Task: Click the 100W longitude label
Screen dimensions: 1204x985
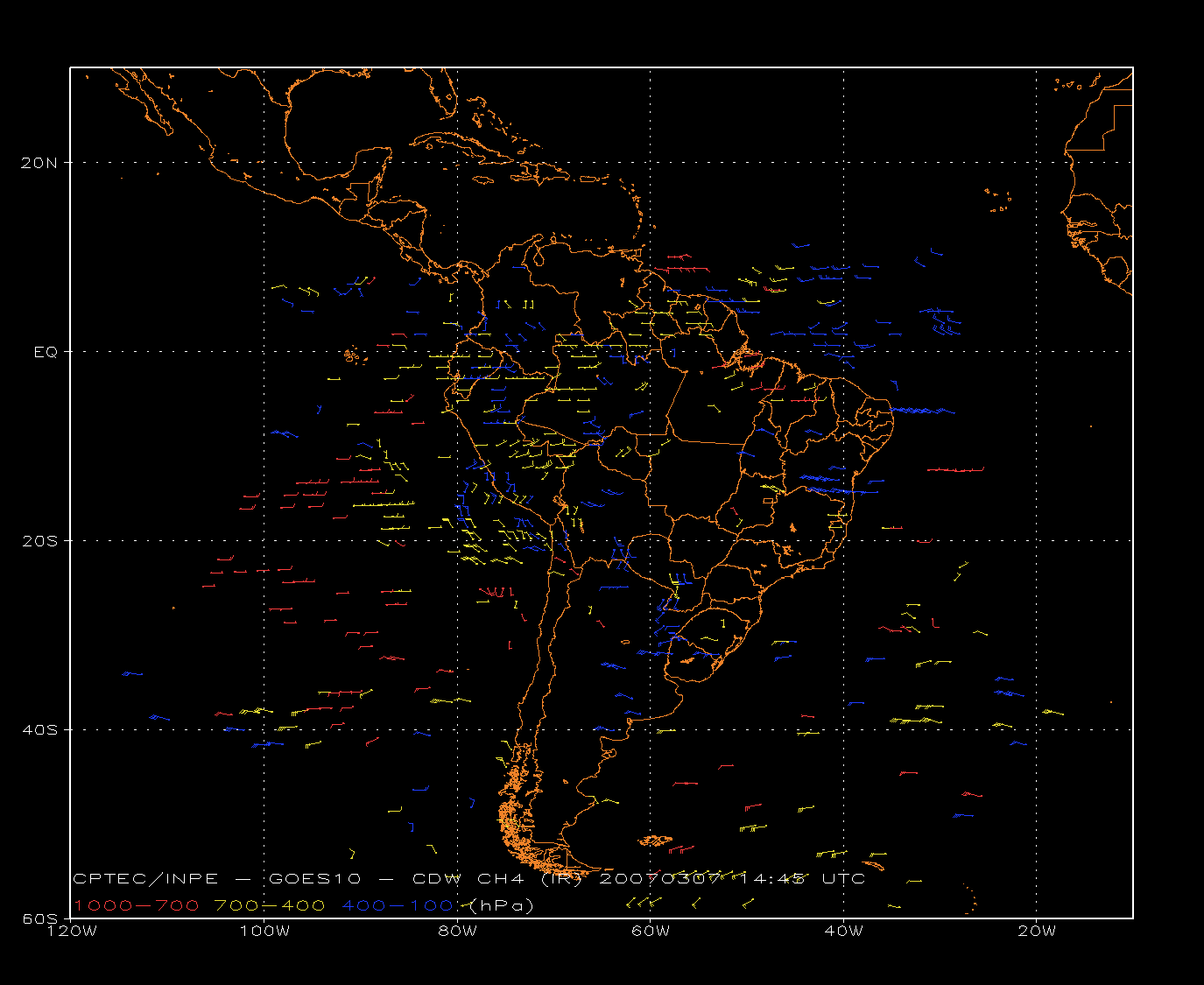Action: click(264, 931)
